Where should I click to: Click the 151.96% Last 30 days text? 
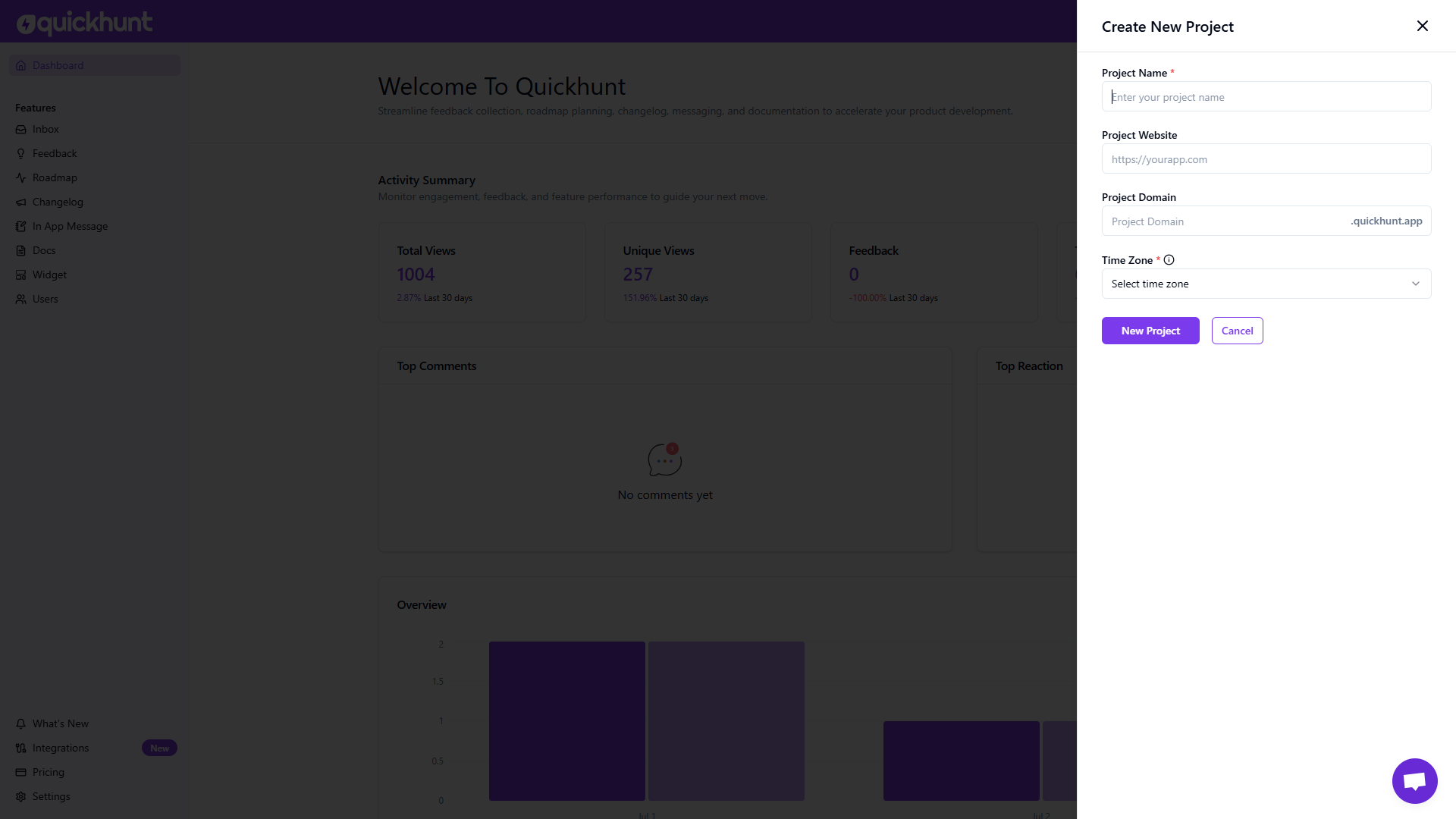[666, 298]
